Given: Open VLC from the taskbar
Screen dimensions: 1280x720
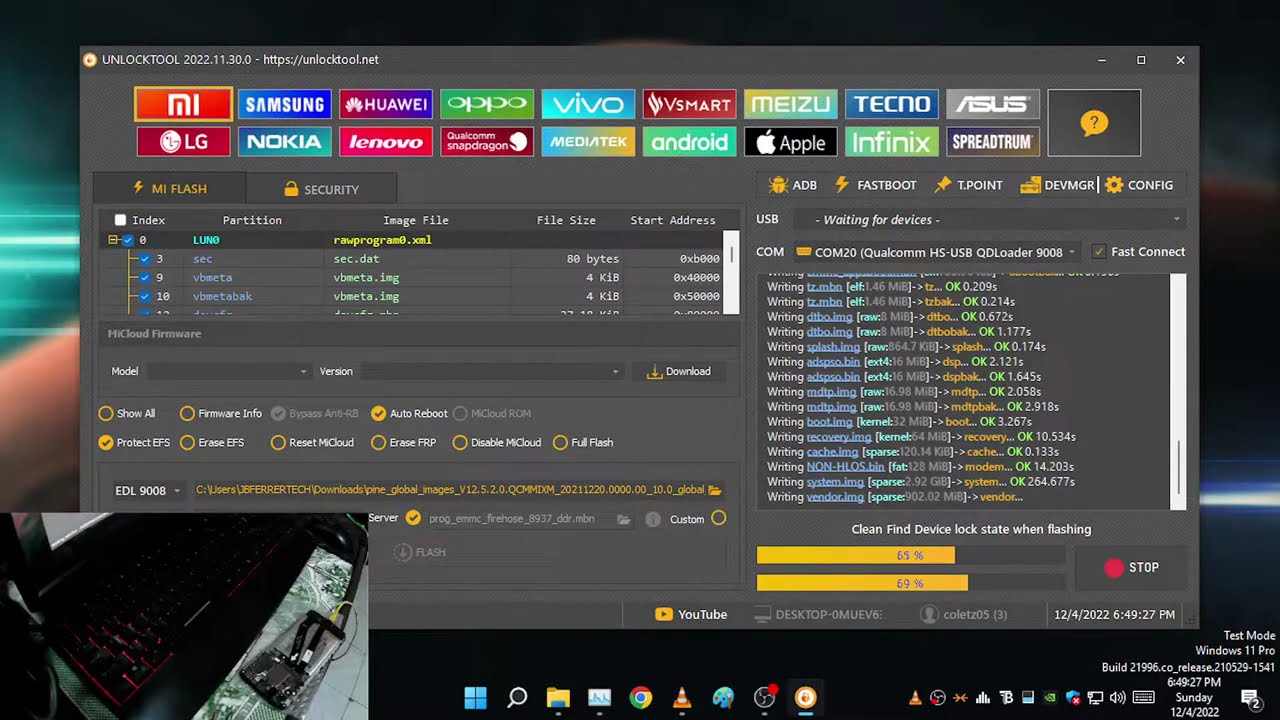Looking at the screenshot, I should [x=683, y=698].
